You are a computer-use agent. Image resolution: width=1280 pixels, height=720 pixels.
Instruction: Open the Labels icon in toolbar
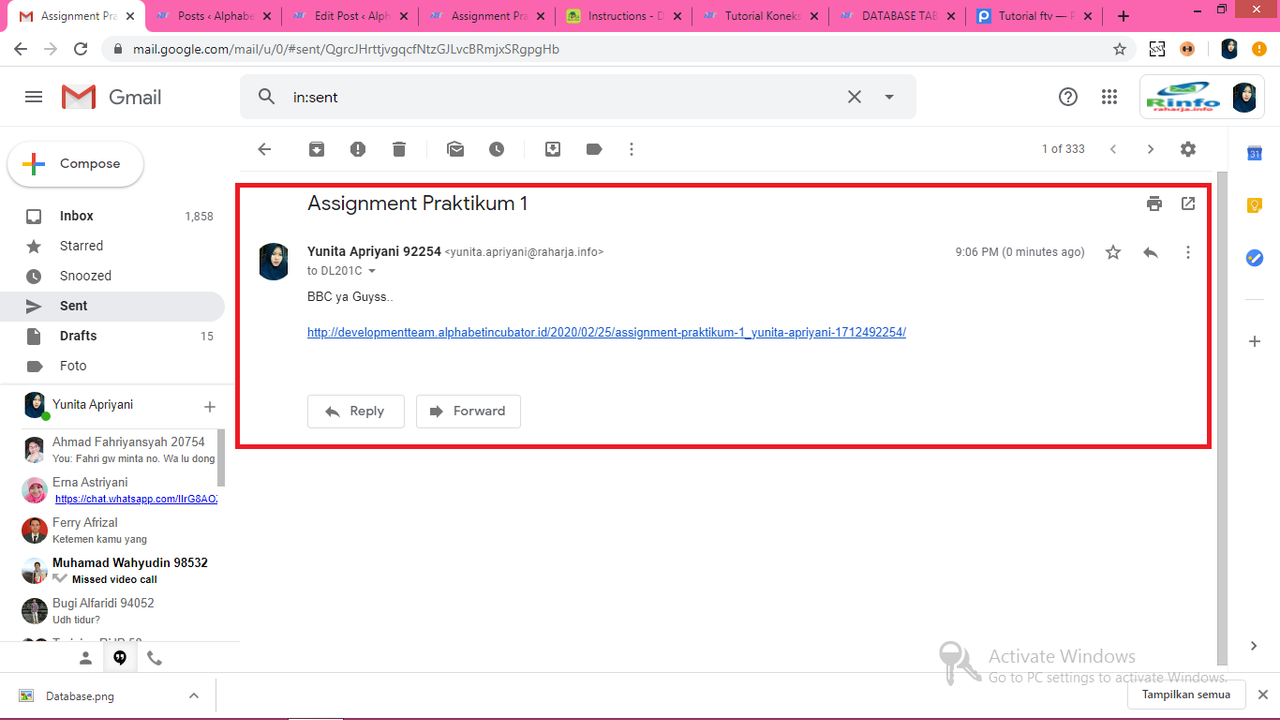(594, 149)
